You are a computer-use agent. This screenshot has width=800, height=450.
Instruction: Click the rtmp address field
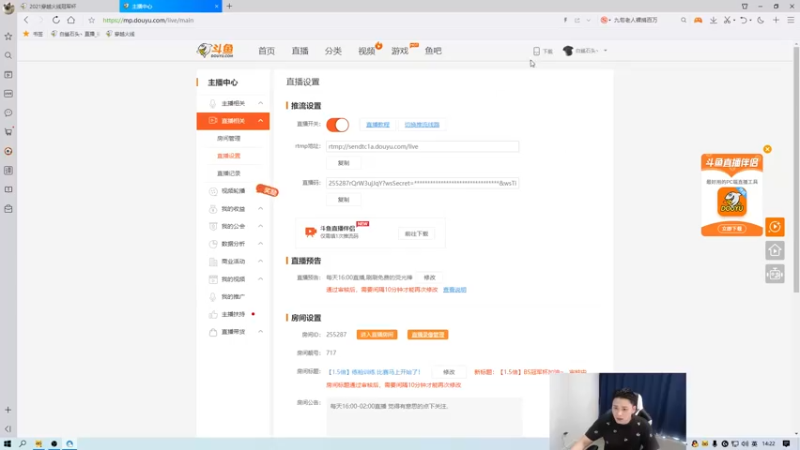(x=422, y=146)
